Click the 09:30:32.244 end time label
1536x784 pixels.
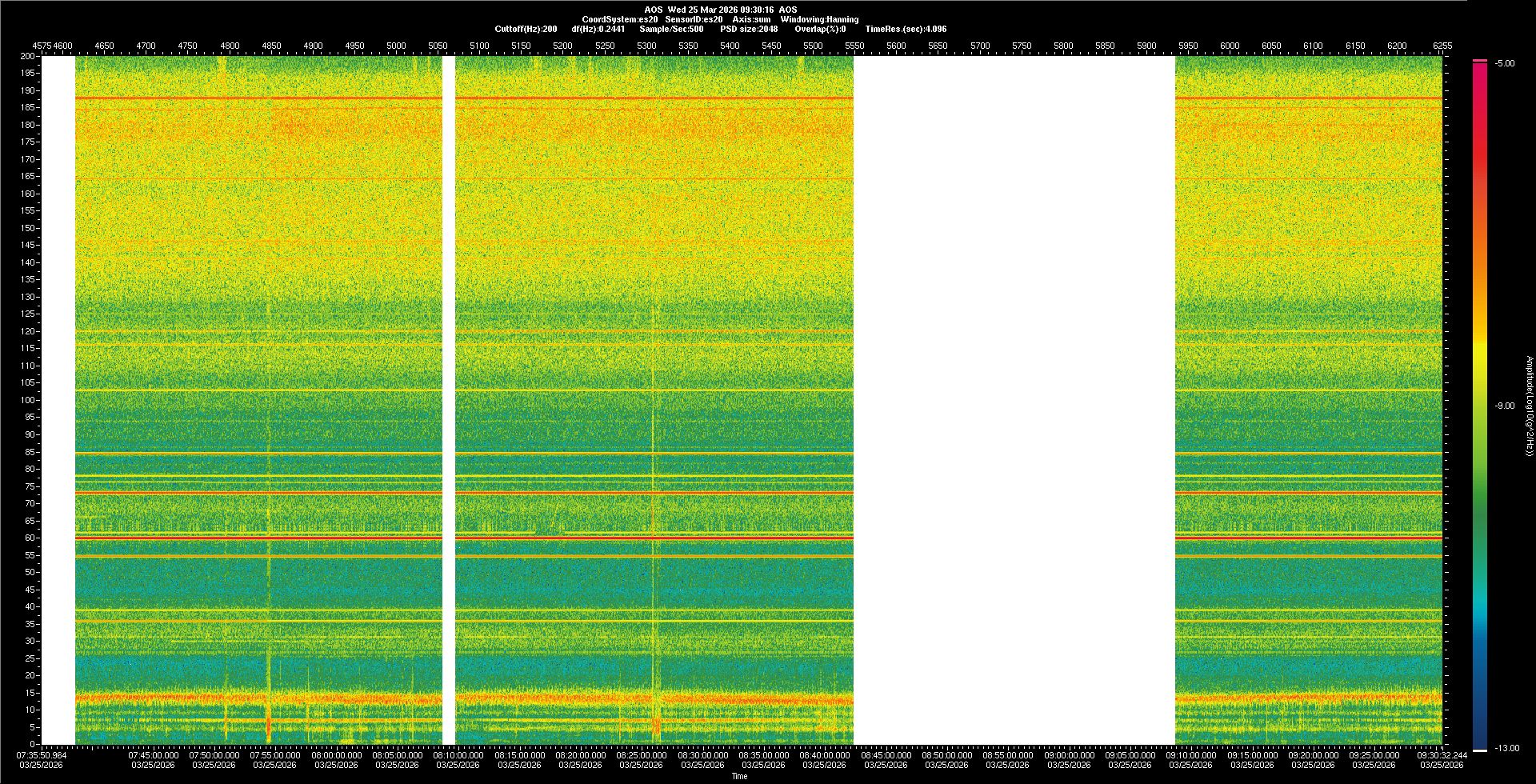[1441, 754]
